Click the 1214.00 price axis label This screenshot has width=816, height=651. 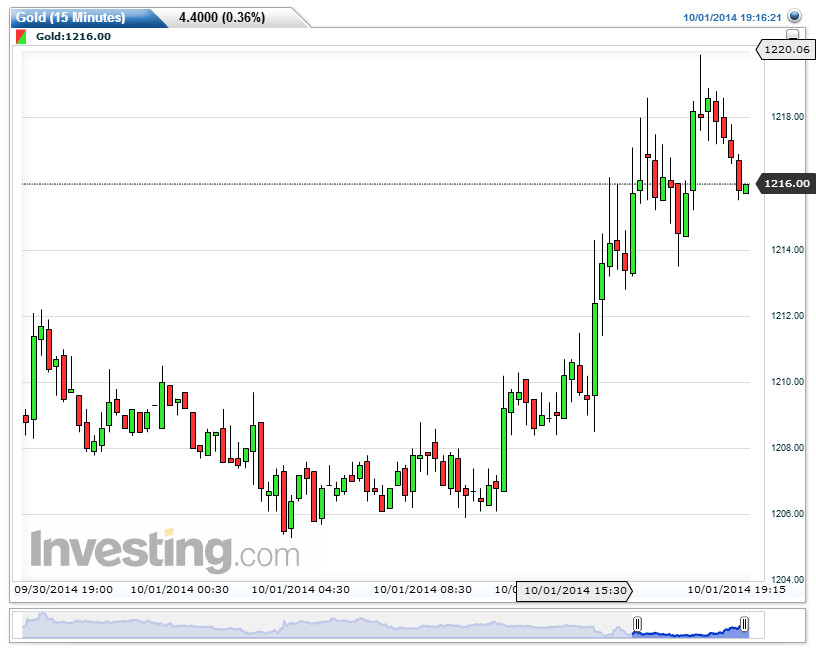point(787,250)
